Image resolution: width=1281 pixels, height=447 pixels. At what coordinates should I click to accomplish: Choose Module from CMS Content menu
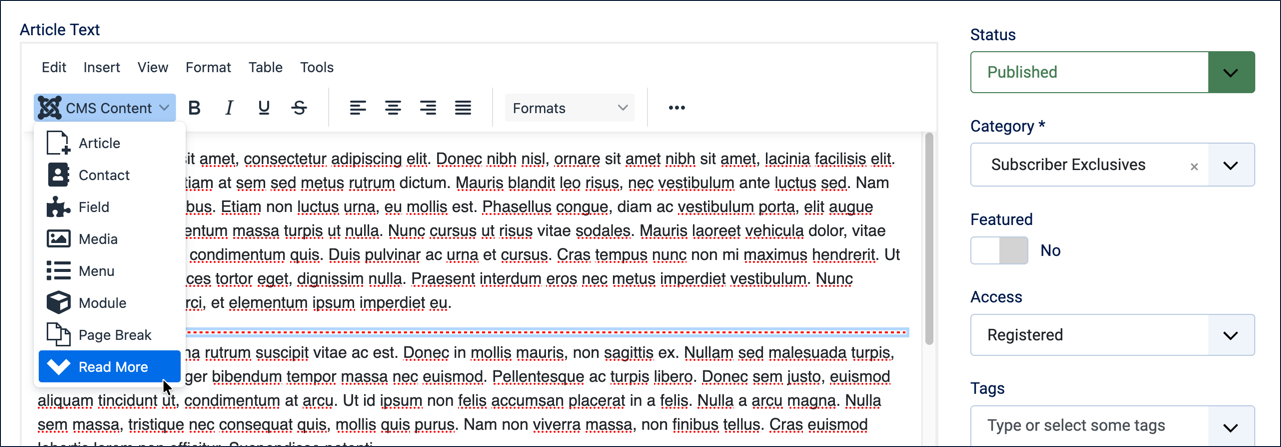(x=110, y=303)
